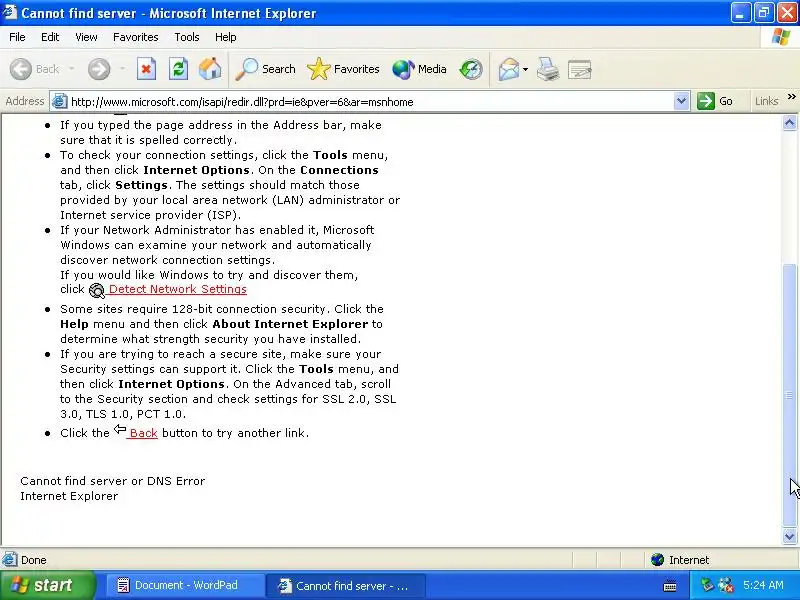Click the Detect Network Settings link

tap(178, 289)
